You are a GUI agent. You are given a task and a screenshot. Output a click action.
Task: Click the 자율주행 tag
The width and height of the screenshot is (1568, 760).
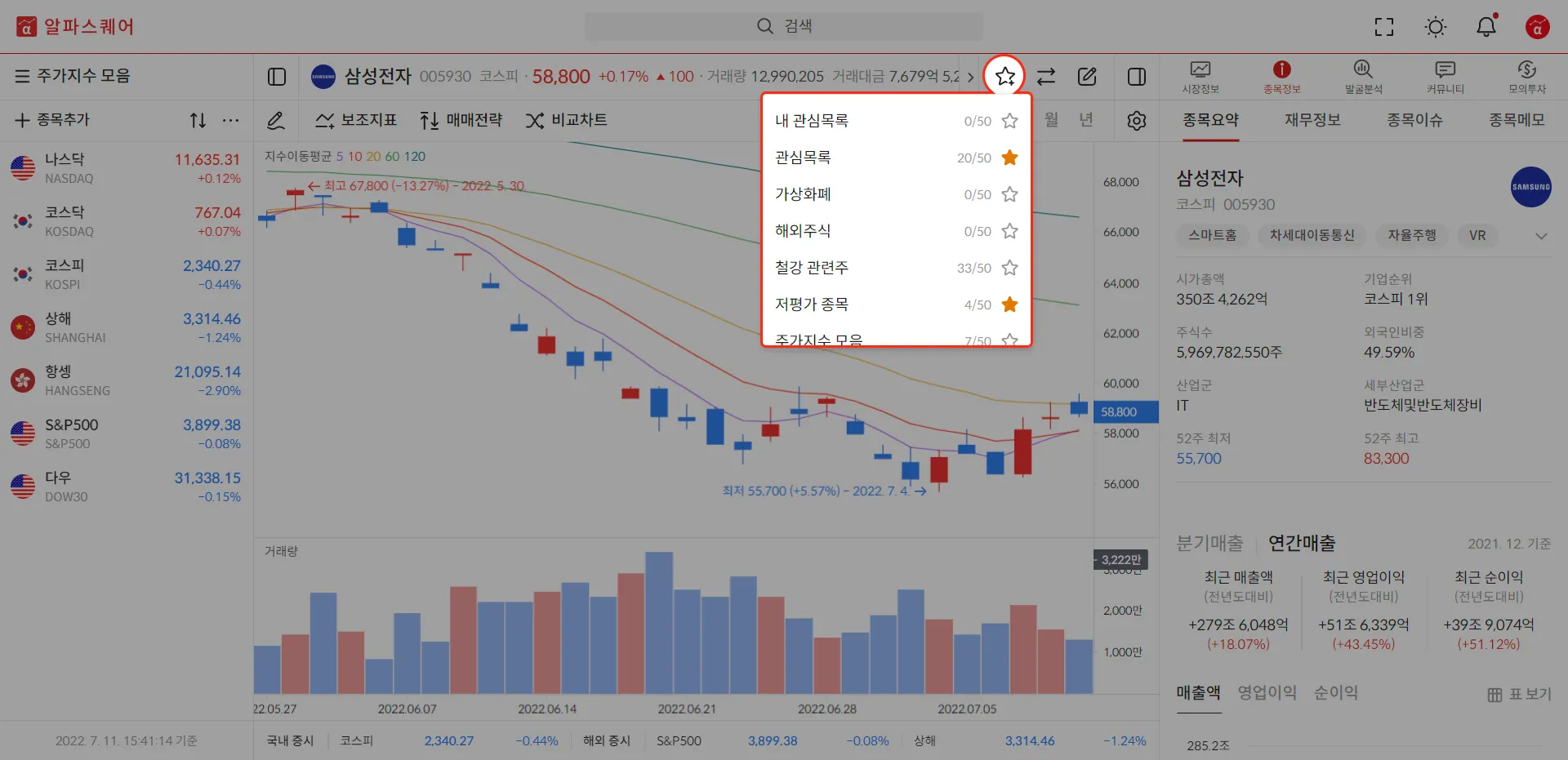[1412, 235]
